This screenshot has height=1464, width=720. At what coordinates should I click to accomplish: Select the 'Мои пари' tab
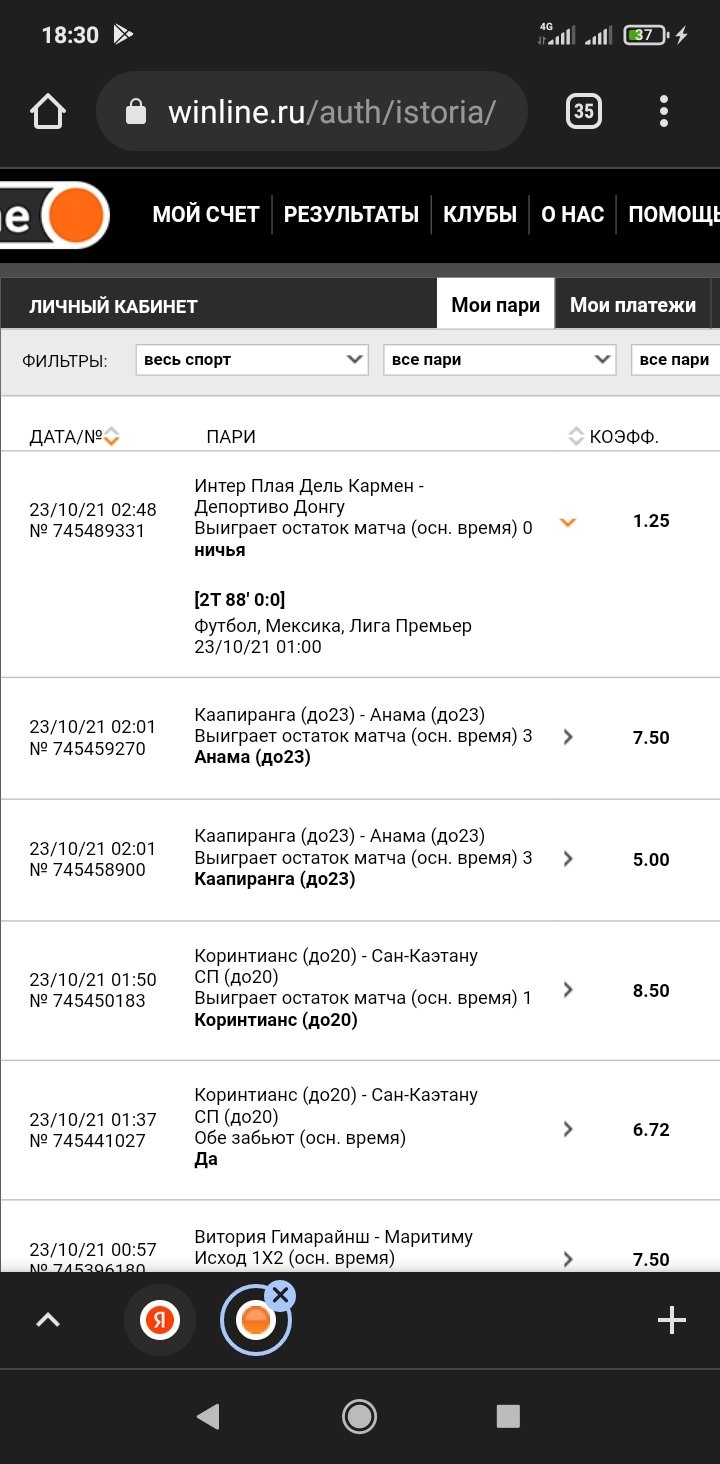tap(495, 305)
